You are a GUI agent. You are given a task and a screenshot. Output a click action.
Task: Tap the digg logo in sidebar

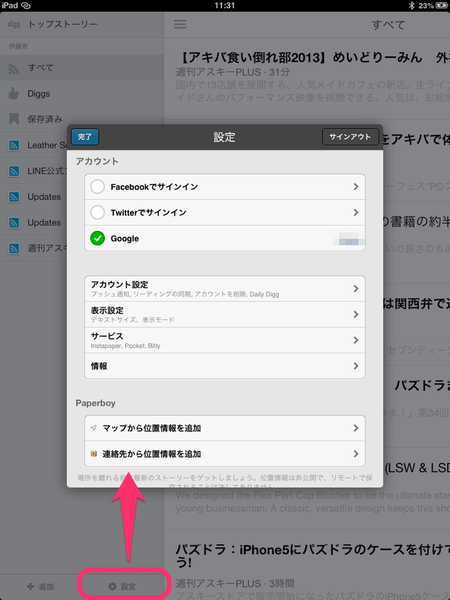[x=14, y=24]
